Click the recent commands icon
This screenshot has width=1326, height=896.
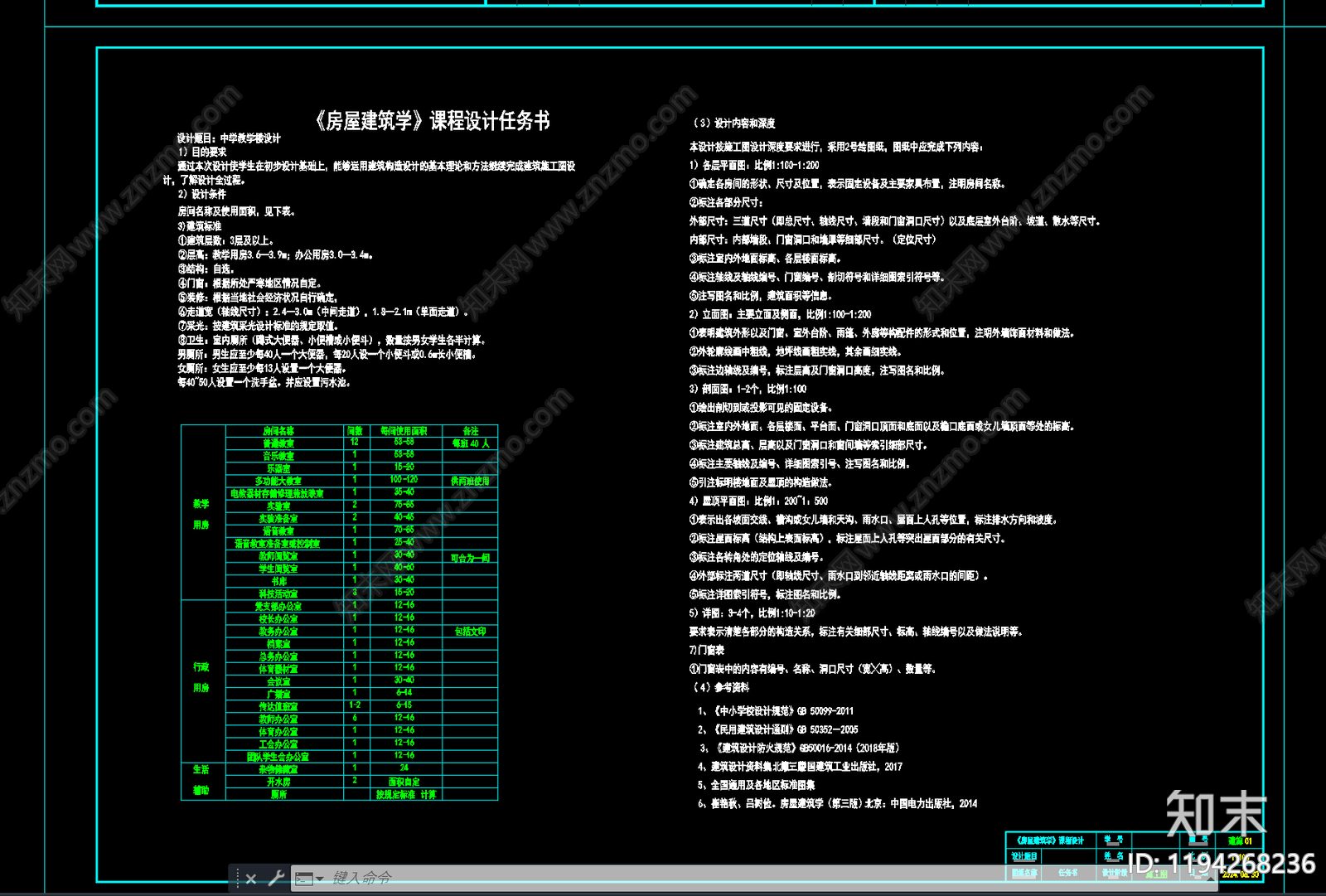coord(303,879)
